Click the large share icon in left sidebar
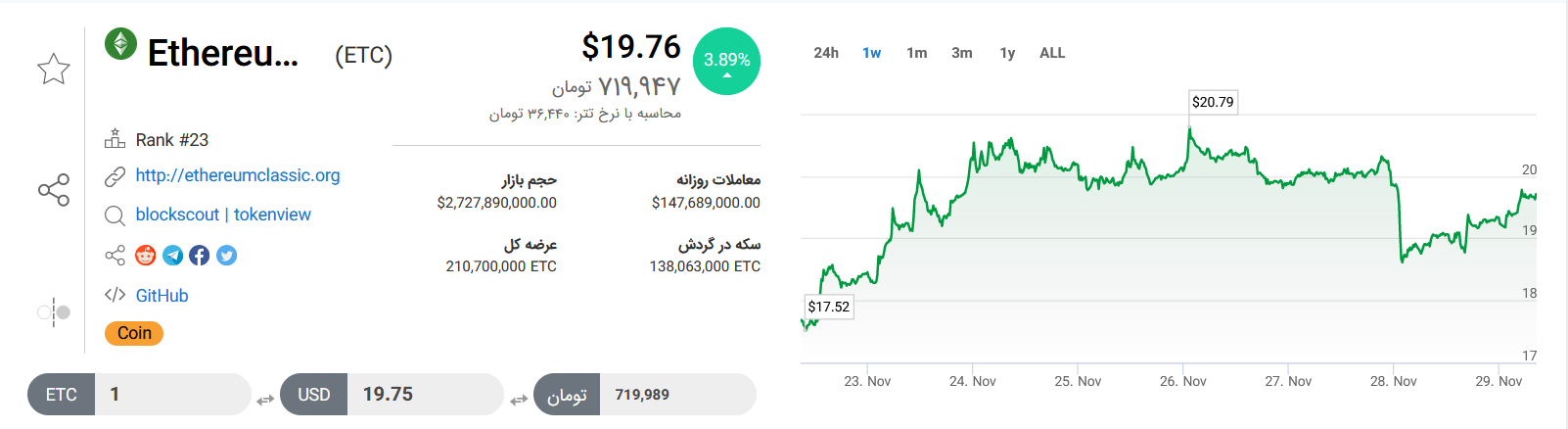 point(54,190)
